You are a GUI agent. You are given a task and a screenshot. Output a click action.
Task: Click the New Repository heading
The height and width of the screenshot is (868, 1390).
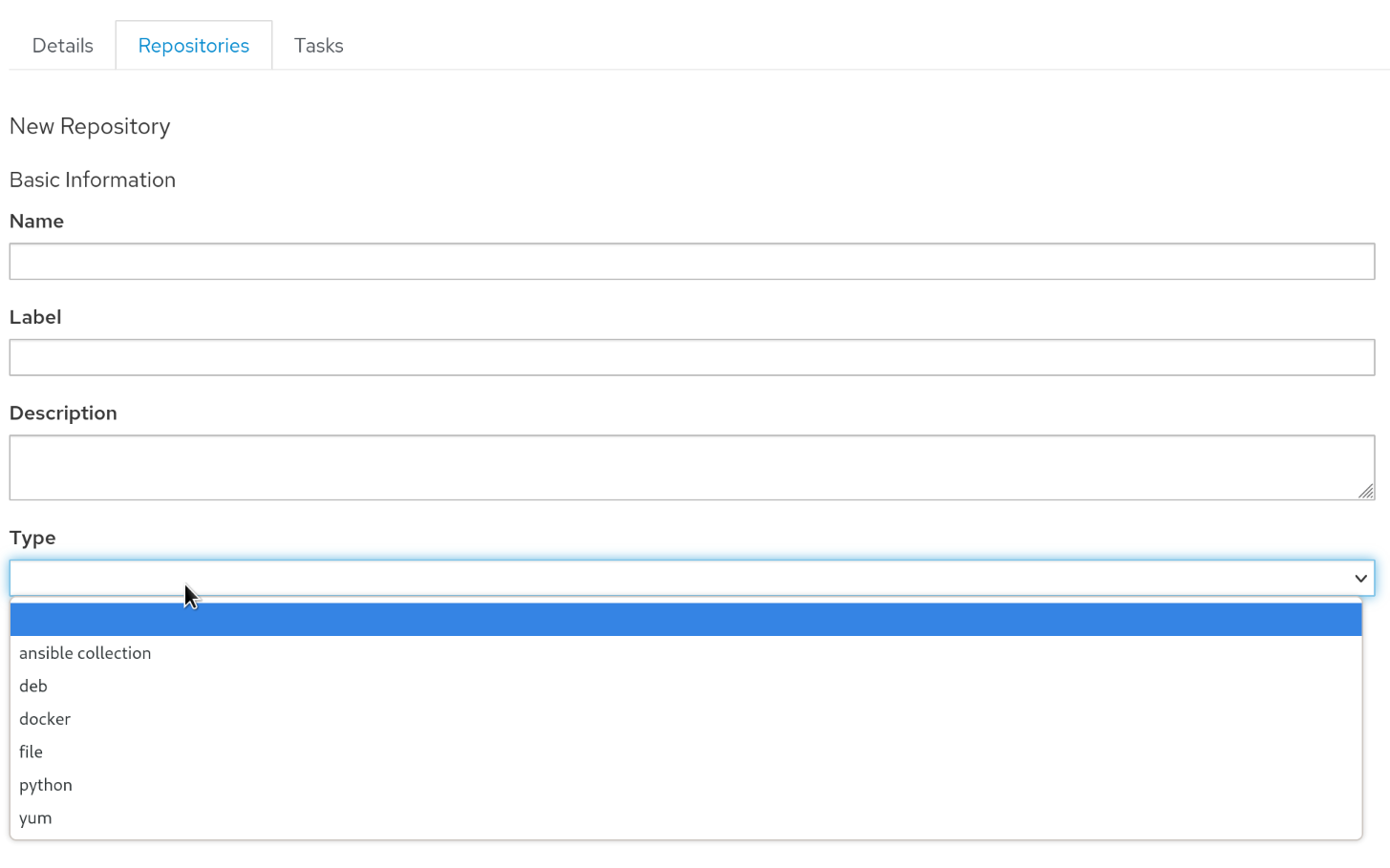click(x=90, y=126)
